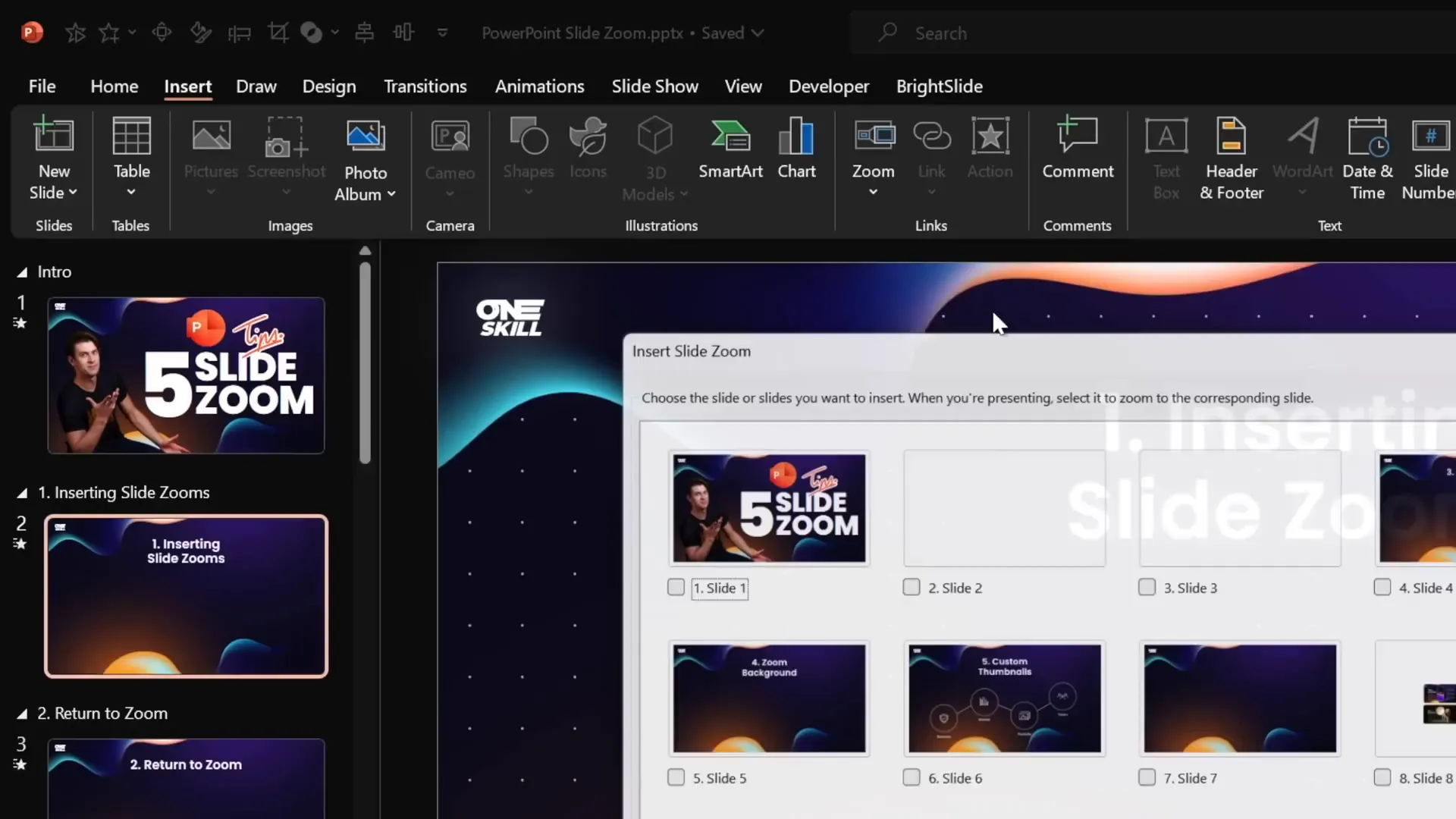This screenshot has width=1456, height=819.
Task: Collapse '2. Return to Zoom' section
Action: pos(22,714)
